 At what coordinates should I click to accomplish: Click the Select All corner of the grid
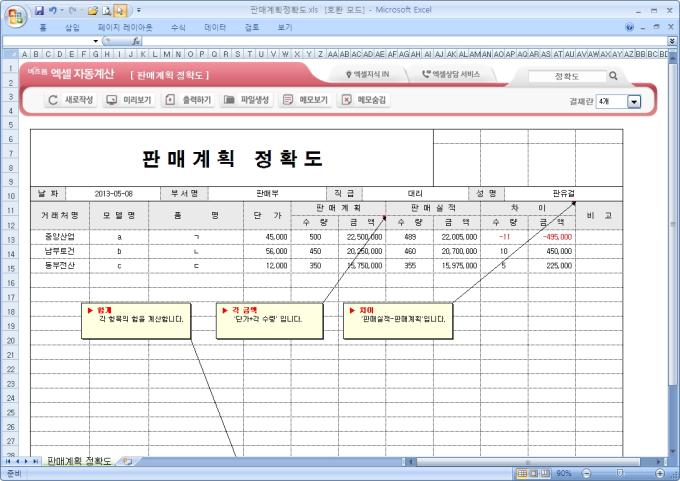coord(10,54)
